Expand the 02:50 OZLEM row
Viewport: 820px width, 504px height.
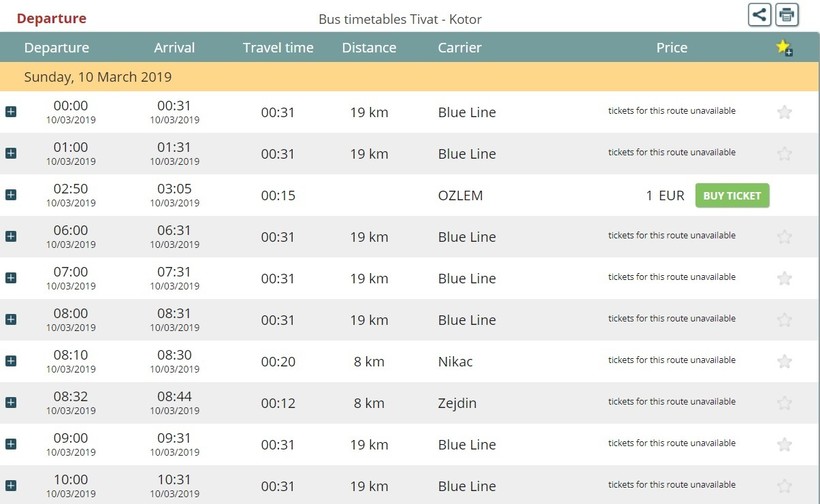coord(10,194)
